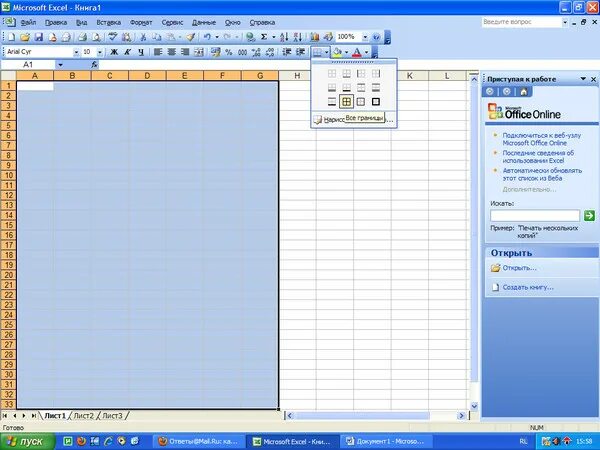
Task: Switch to the Лист3 sheet tab
Action: [x=112, y=416]
